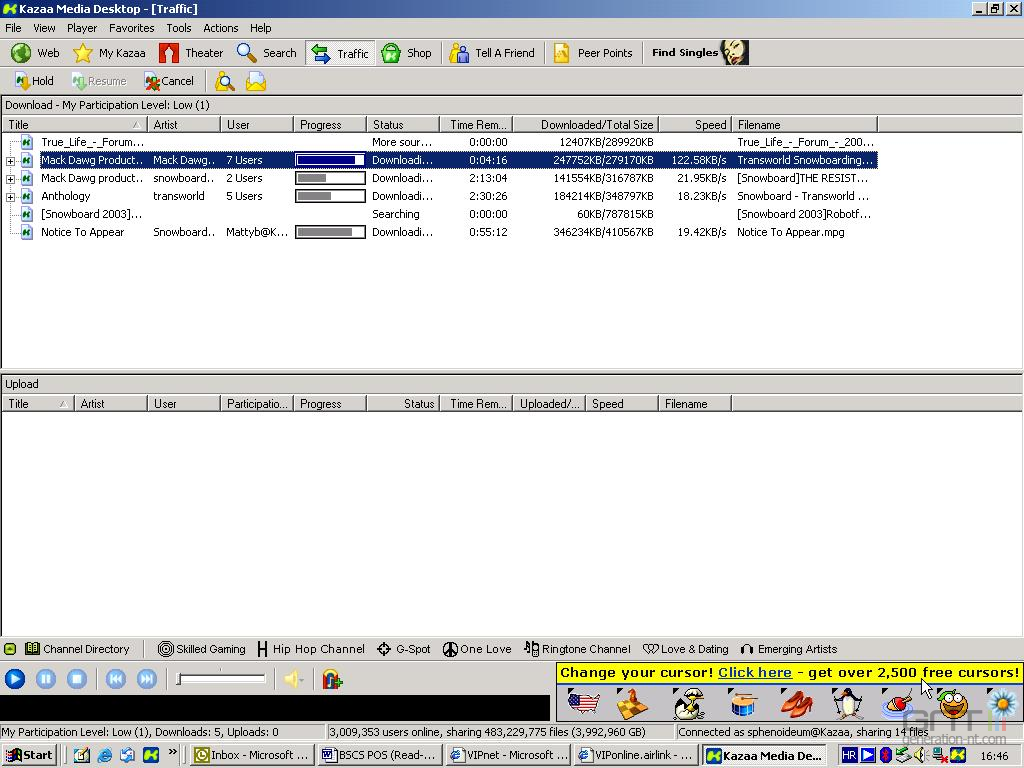Viewport: 1024px width, 768px height.
Task: Go to My Kazaa
Action: coord(109,53)
